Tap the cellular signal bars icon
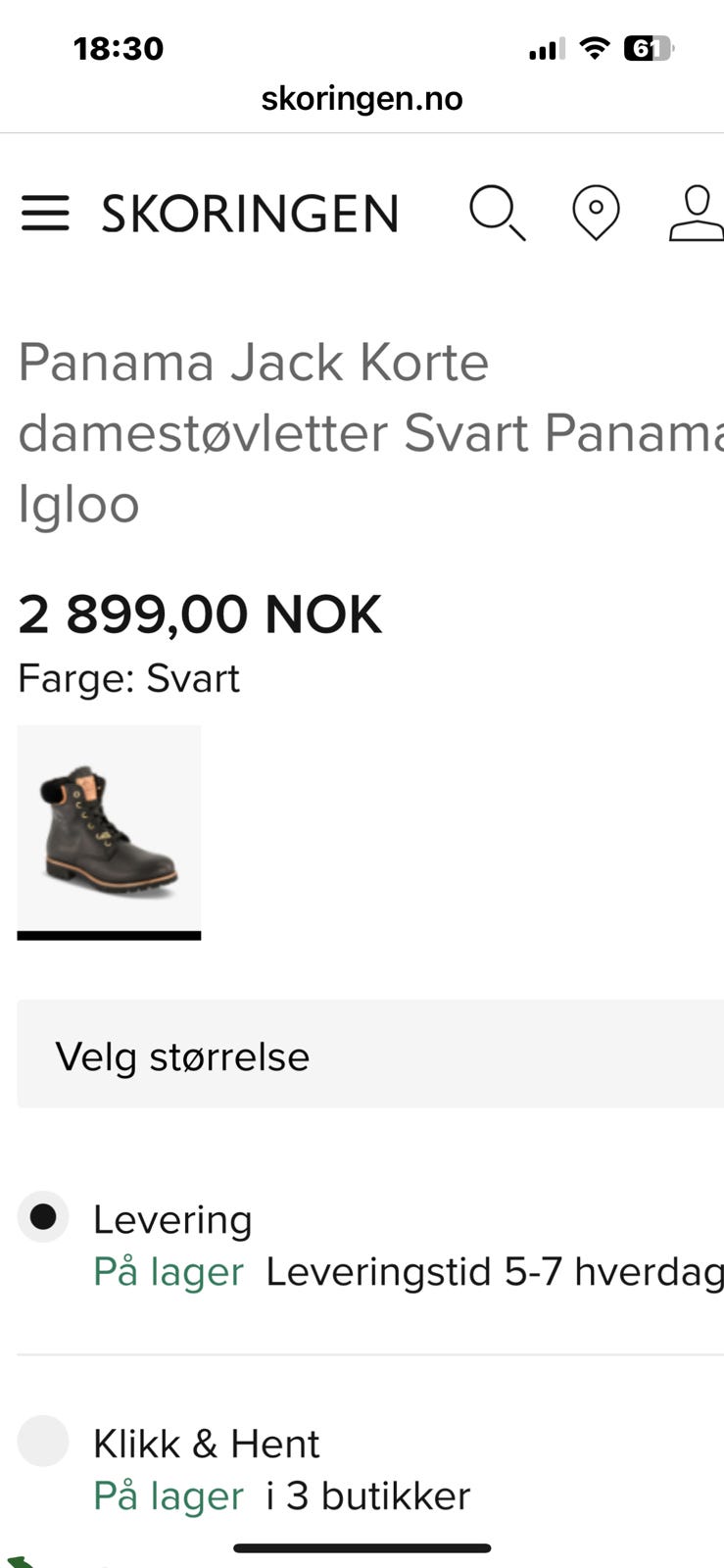This screenshot has height=1568, width=724. click(546, 49)
